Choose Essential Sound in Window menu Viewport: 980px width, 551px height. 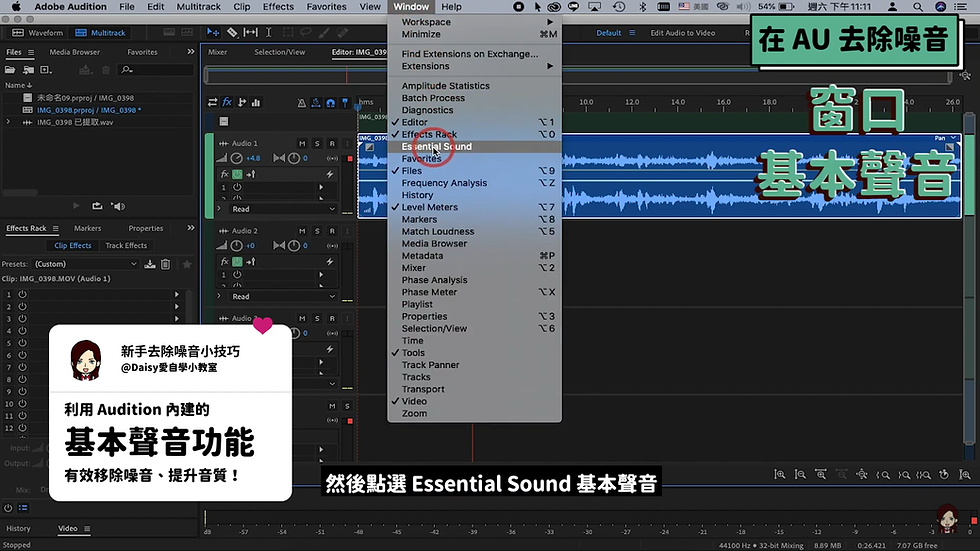474,147
